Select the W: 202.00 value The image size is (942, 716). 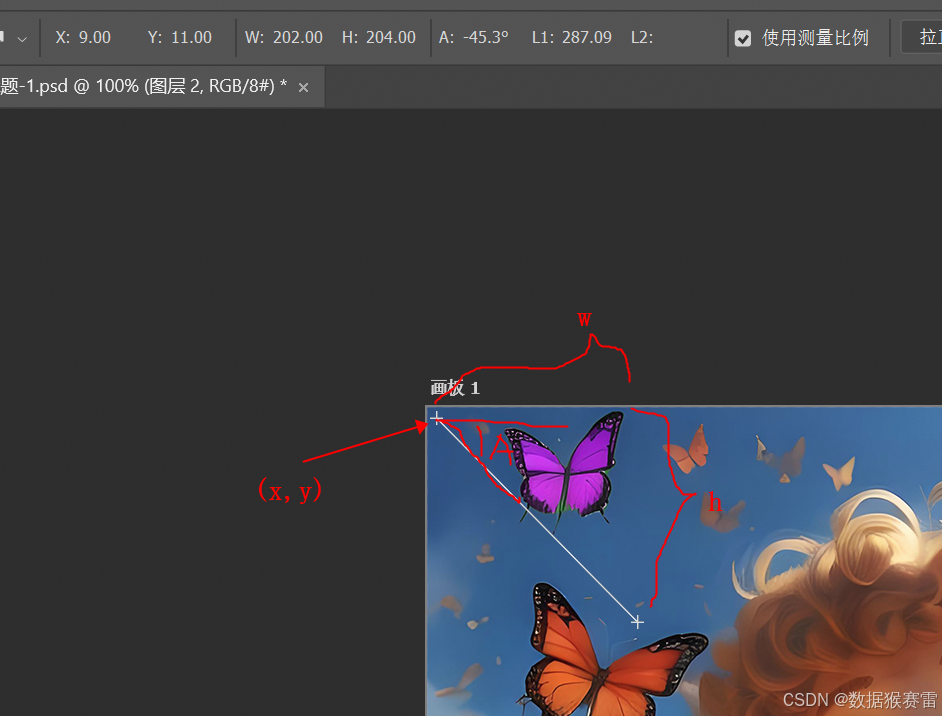pyautogui.click(x=284, y=37)
